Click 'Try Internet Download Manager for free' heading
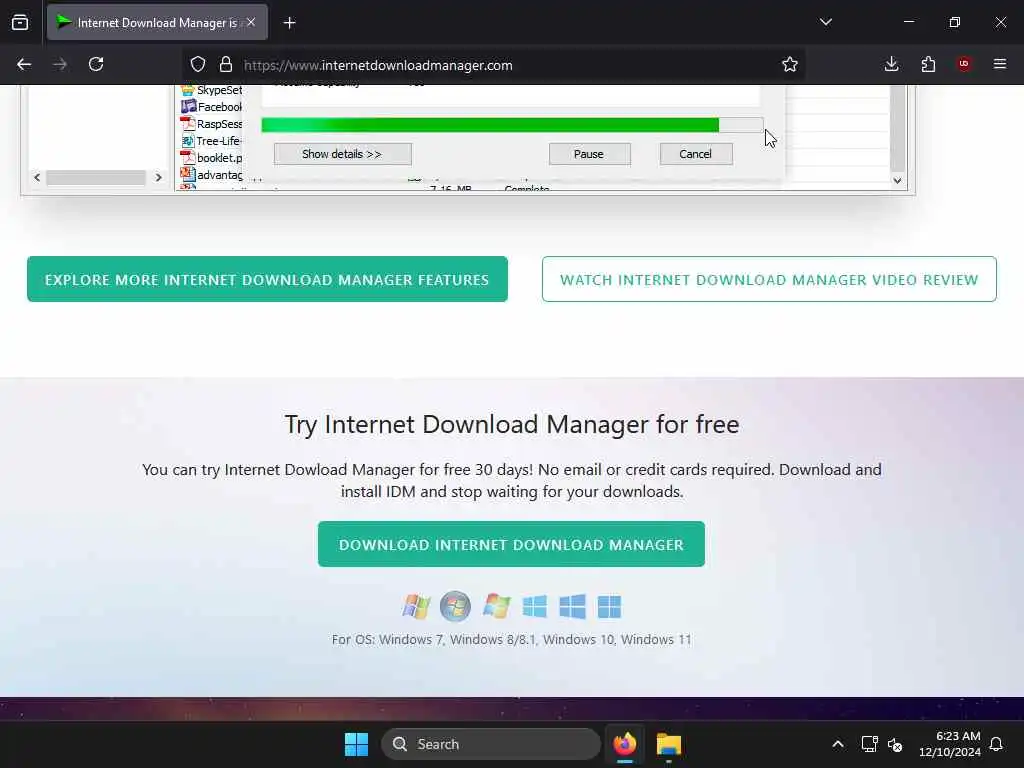Image resolution: width=1024 pixels, height=768 pixels. (512, 424)
